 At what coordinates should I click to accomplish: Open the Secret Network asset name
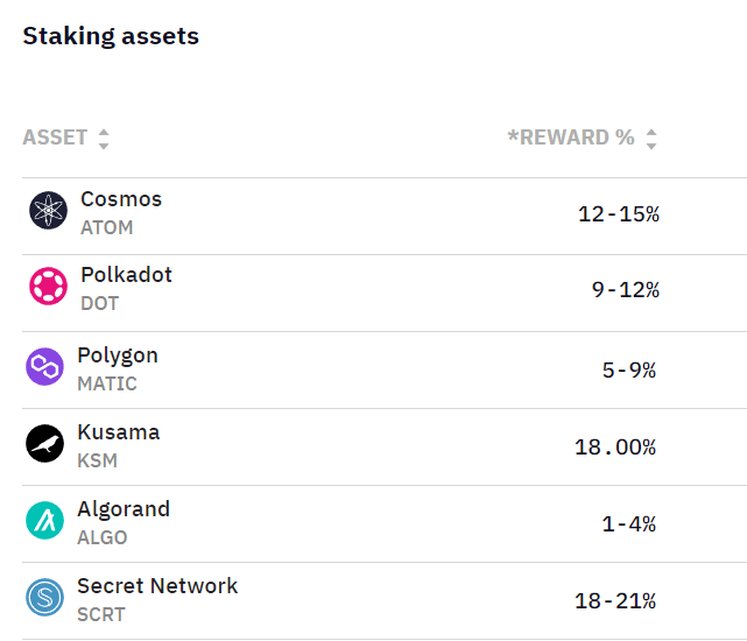point(158,586)
